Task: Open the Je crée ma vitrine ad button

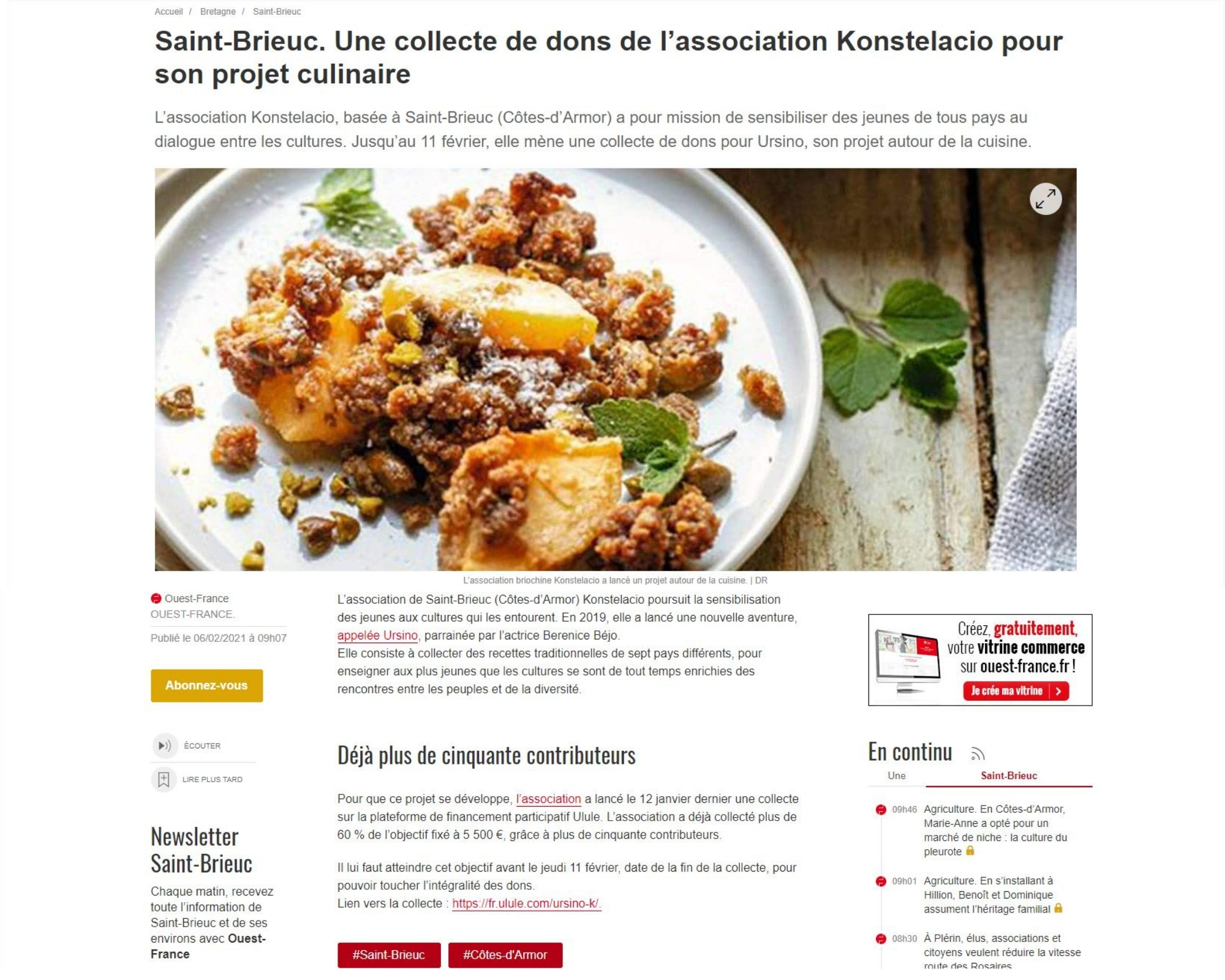Action: [1016, 691]
